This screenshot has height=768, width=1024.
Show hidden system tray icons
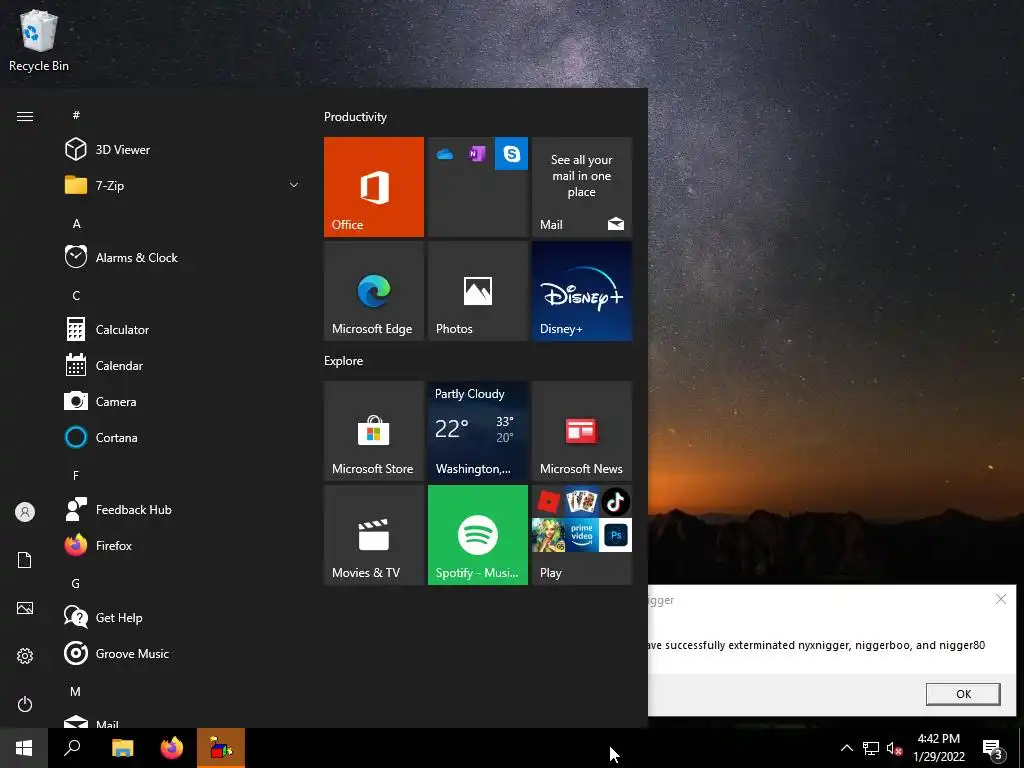846,748
